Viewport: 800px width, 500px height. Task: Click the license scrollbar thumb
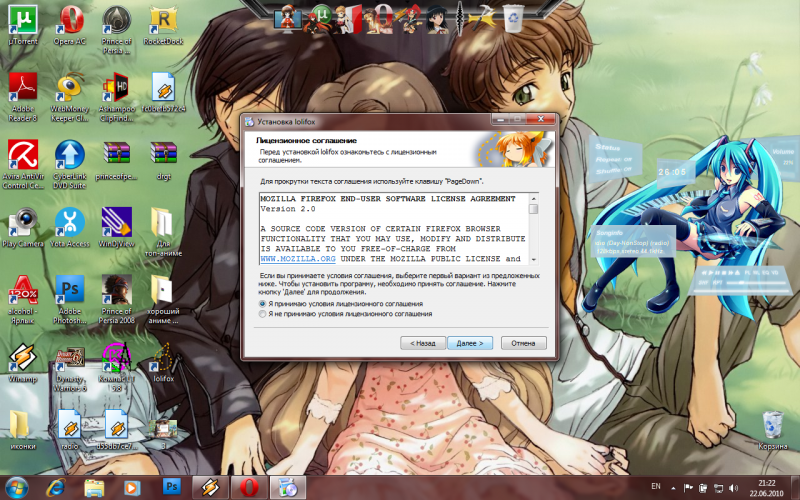point(534,209)
